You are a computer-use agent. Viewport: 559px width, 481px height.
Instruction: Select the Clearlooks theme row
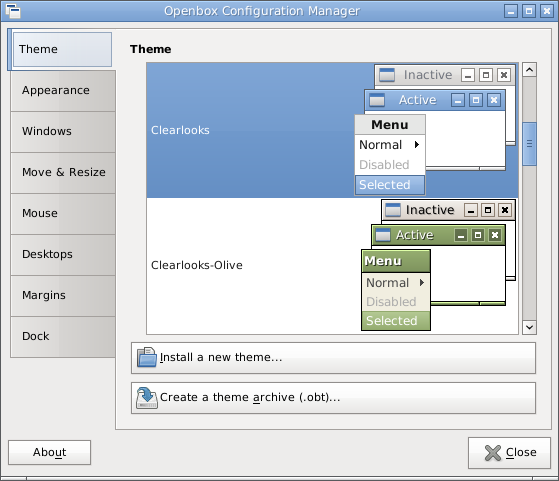point(332,130)
